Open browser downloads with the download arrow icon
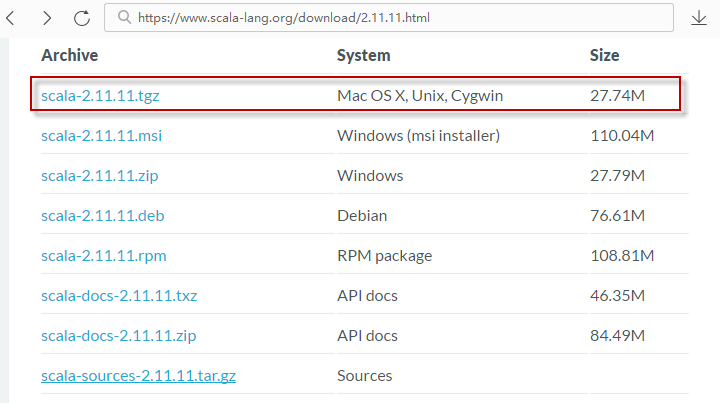This screenshot has height=403, width=720. [x=699, y=18]
